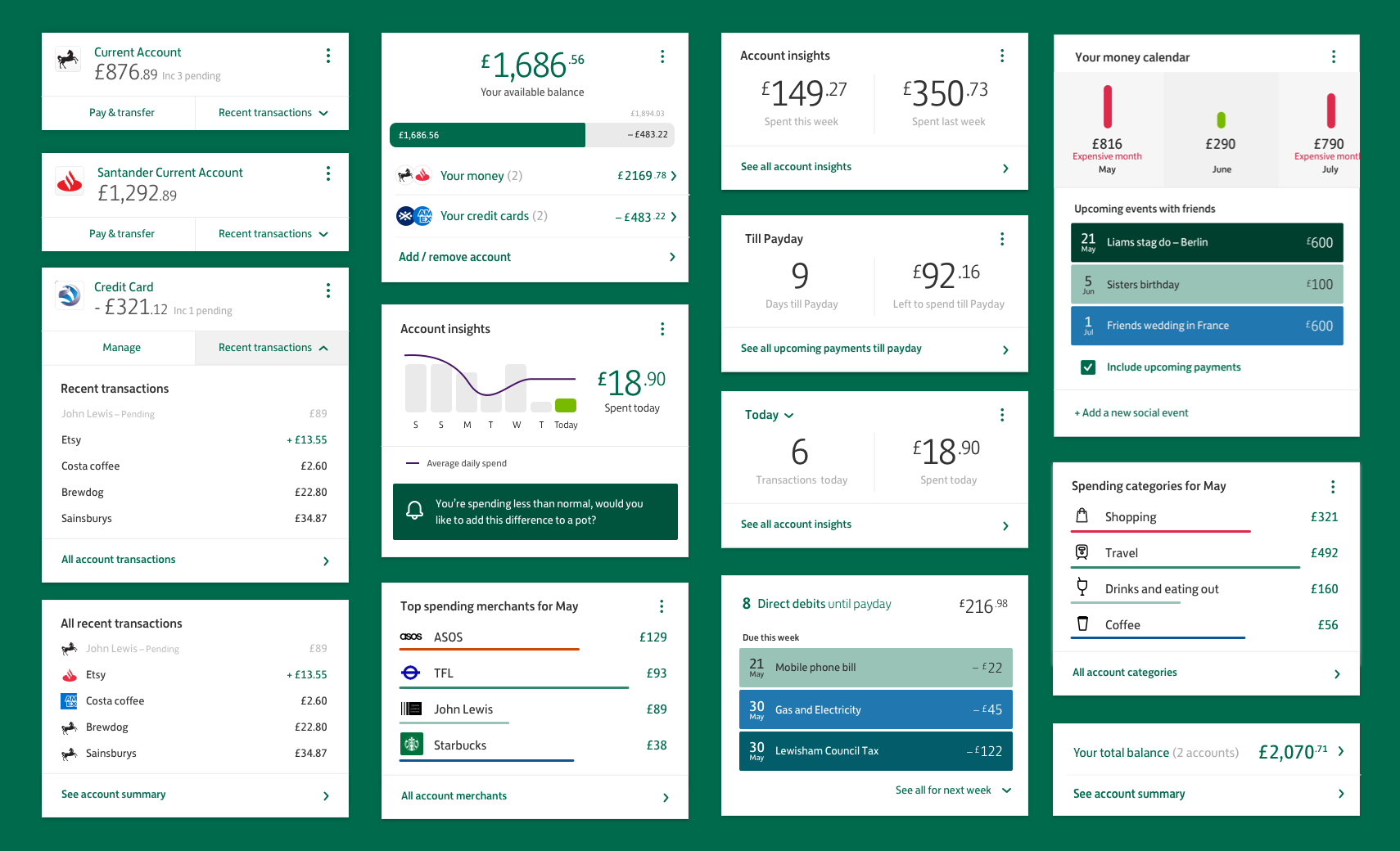1400x851 pixels.
Task: Select Pay & transfer on Current Account
Action: tap(121, 113)
